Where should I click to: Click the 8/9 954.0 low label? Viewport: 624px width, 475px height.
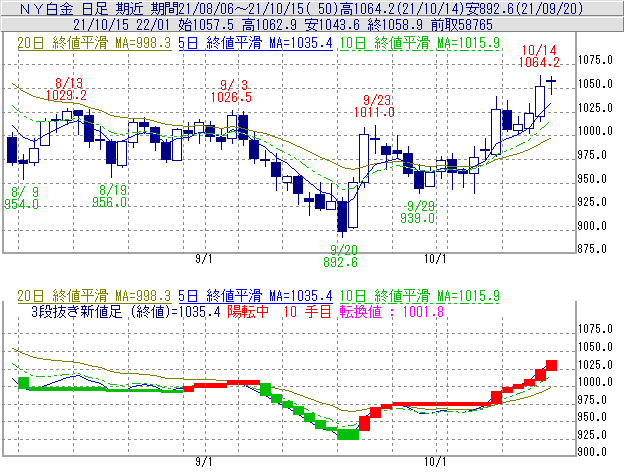tap(22, 198)
